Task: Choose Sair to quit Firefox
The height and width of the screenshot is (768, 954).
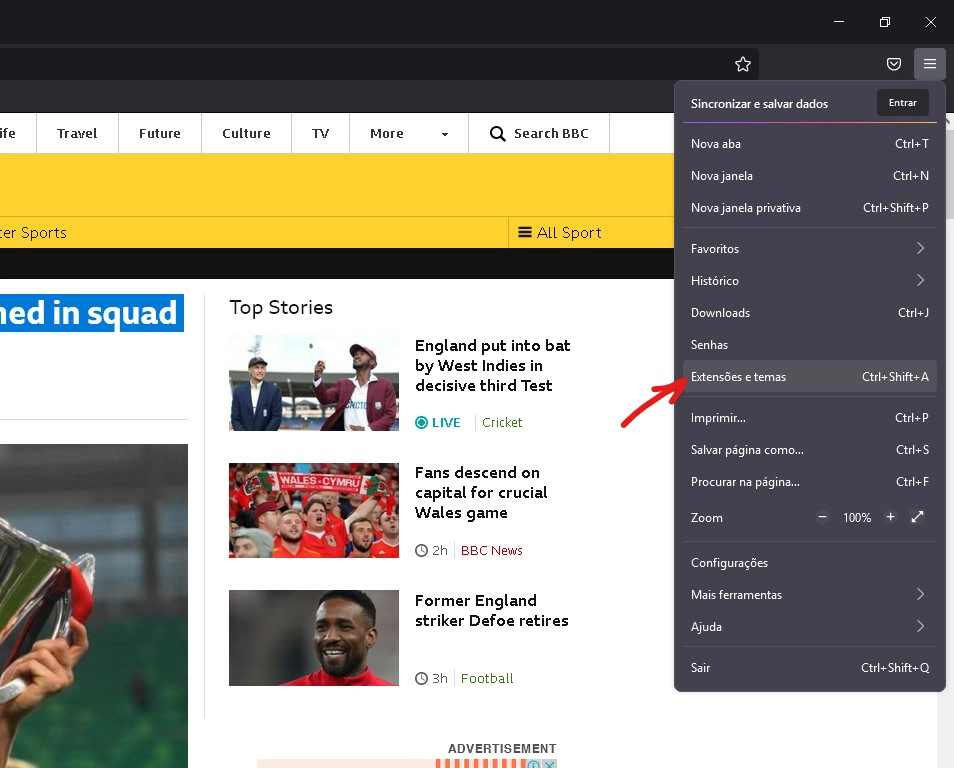Action: [x=809, y=668]
